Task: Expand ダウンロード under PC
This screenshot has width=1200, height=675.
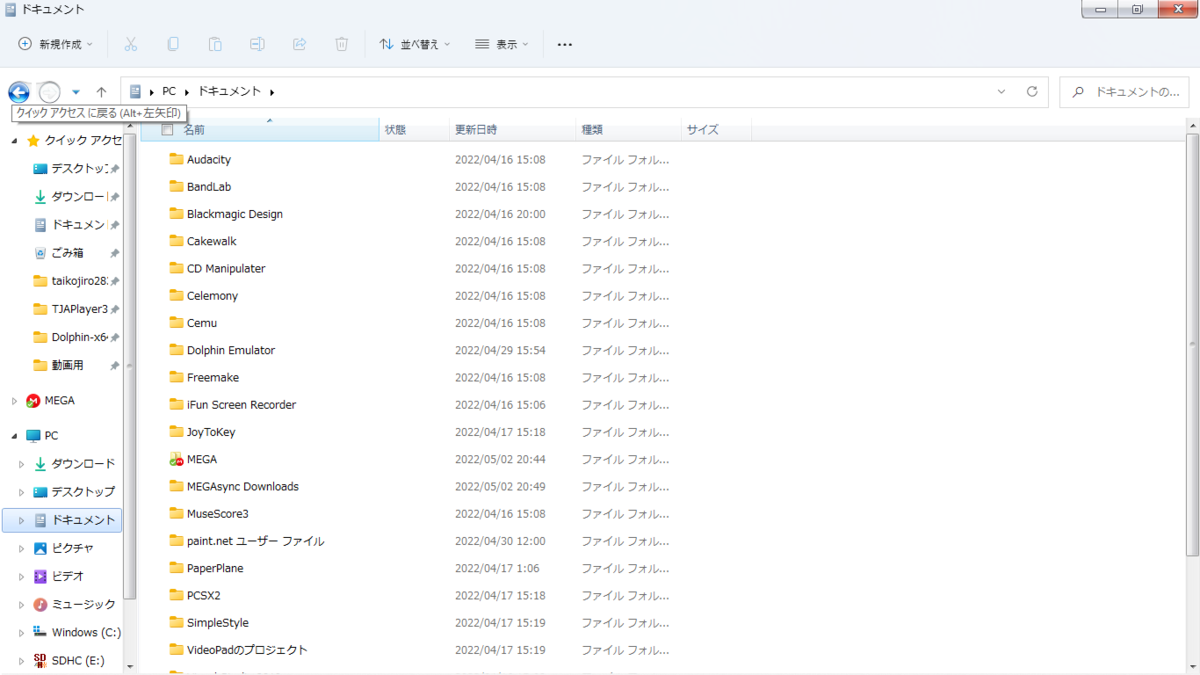Action: (x=22, y=464)
